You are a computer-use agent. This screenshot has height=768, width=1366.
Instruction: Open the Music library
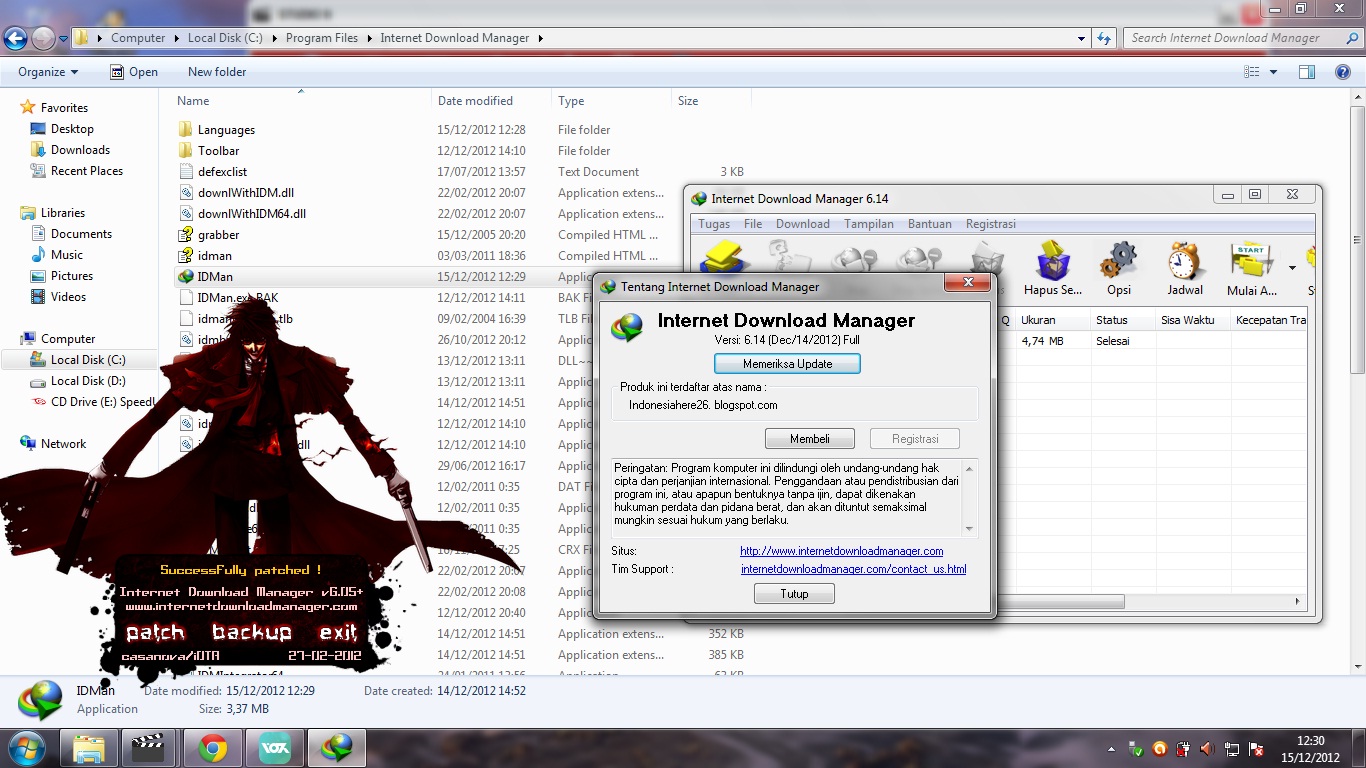67,255
